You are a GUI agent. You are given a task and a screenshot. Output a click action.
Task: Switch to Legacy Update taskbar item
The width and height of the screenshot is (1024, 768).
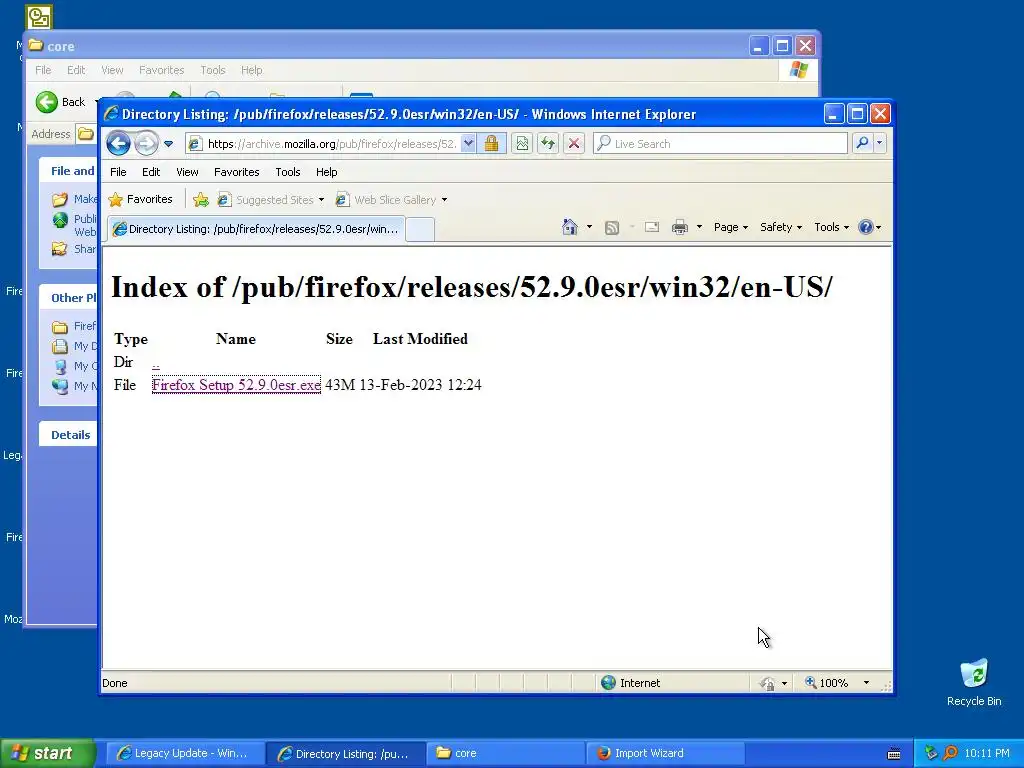coord(184,754)
